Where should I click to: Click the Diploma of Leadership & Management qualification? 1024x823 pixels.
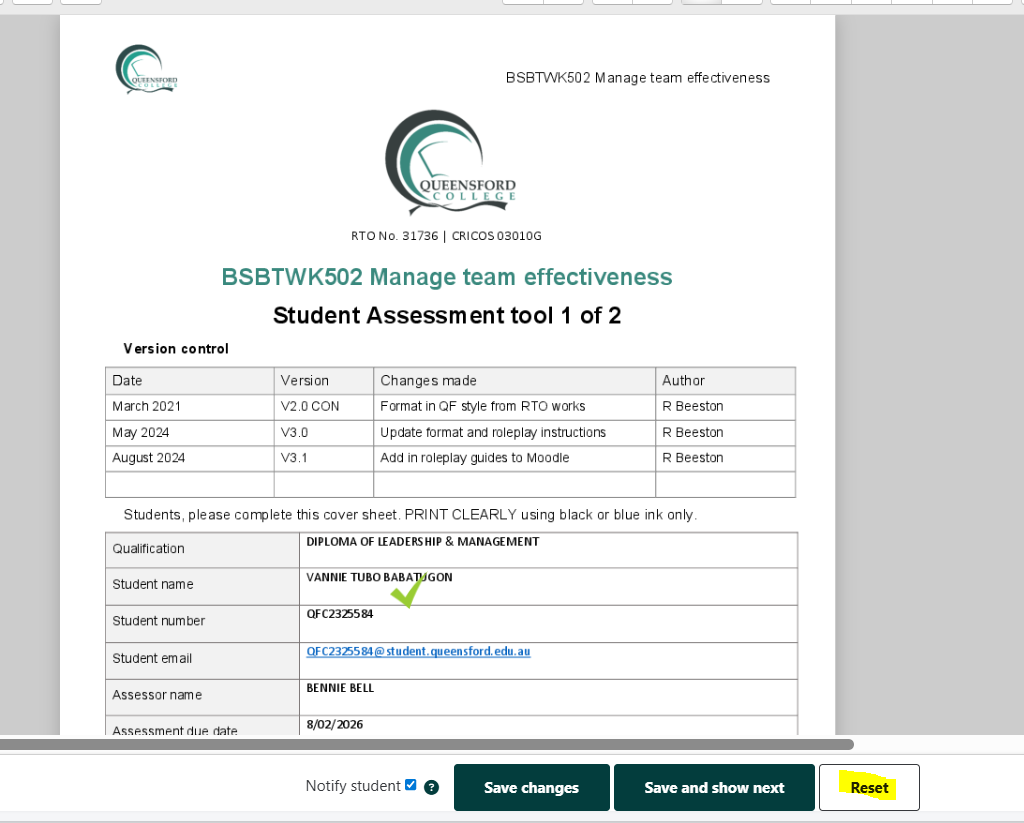422,542
